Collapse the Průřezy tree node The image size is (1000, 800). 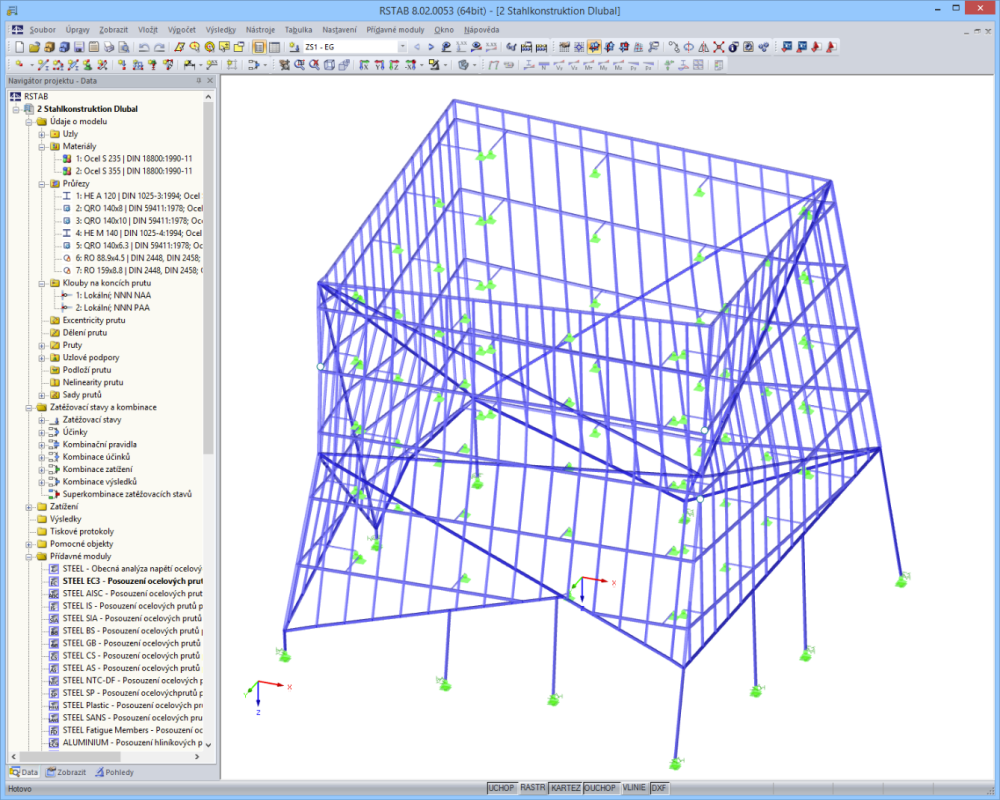click(41, 184)
